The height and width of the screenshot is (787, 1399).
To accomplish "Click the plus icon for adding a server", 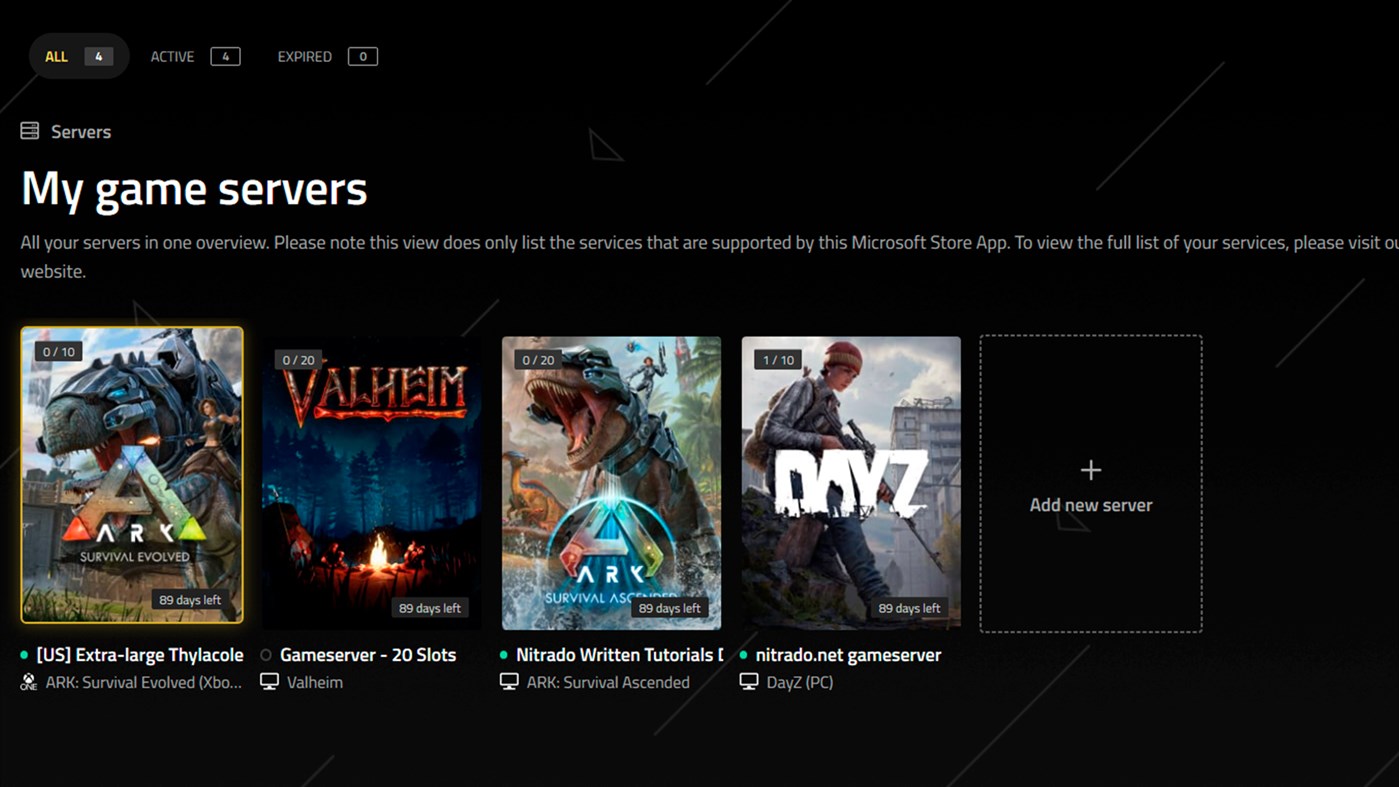I will tap(1091, 469).
